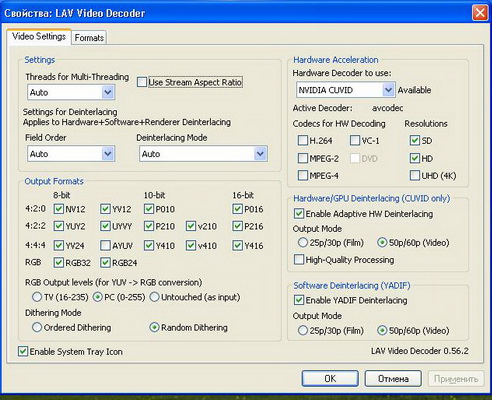Switch to the Formats tab
This screenshot has width=492, height=400.
[89, 38]
